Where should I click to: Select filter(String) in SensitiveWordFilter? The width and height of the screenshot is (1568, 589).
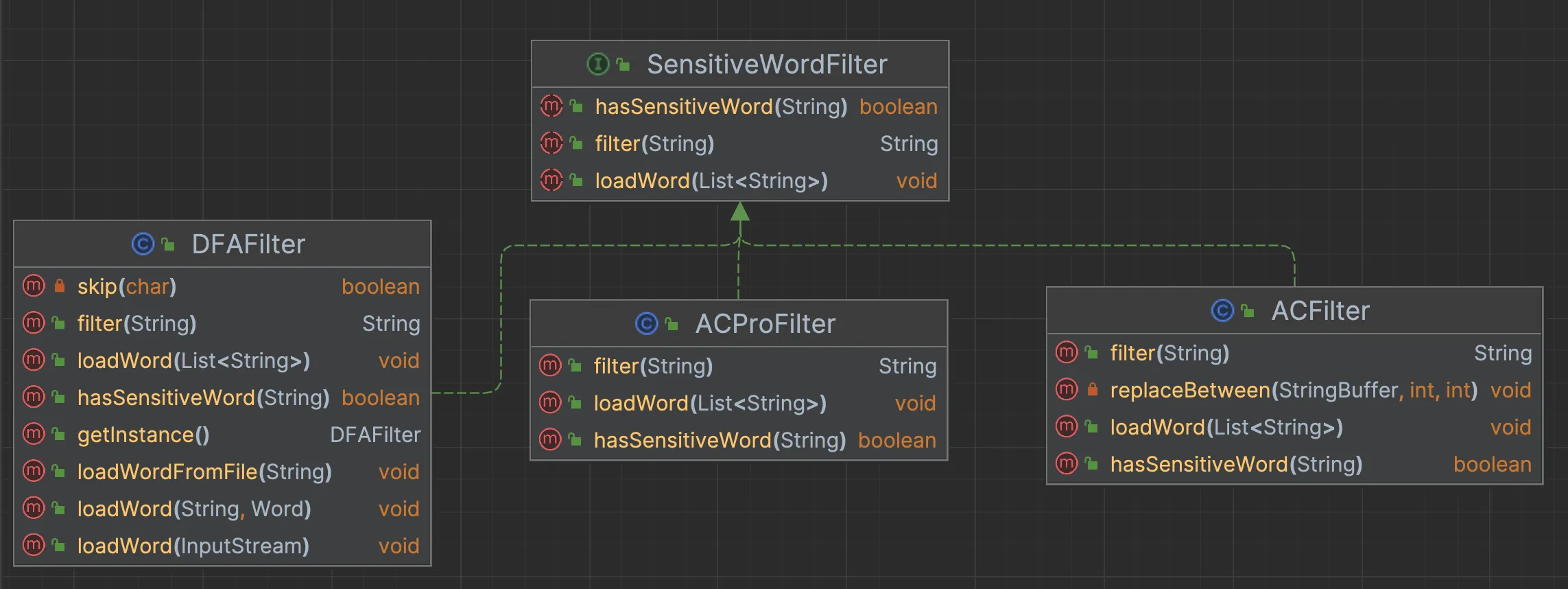[x=654, y=143]
